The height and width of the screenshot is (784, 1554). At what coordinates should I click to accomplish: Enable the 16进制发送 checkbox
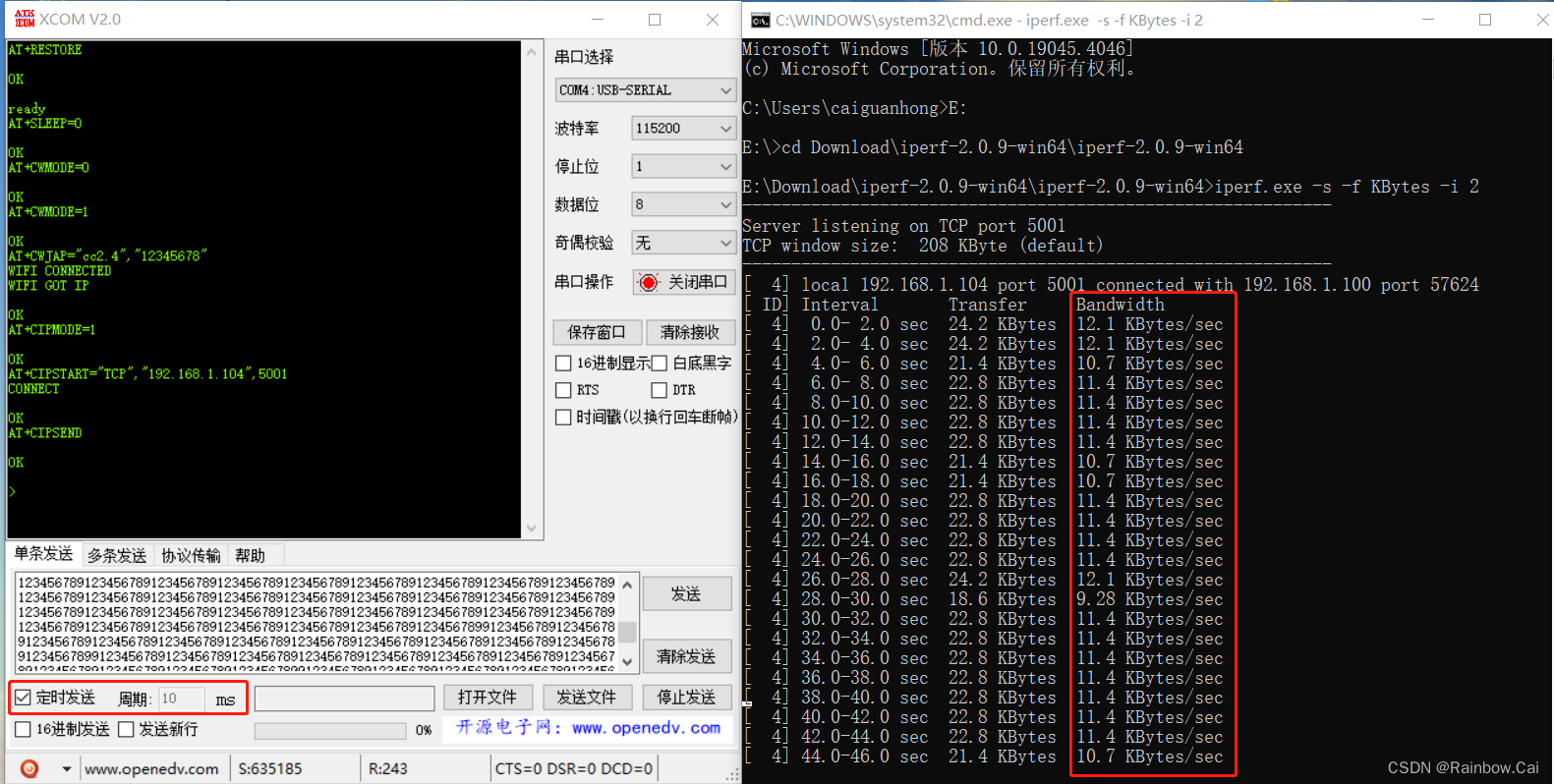24,729
